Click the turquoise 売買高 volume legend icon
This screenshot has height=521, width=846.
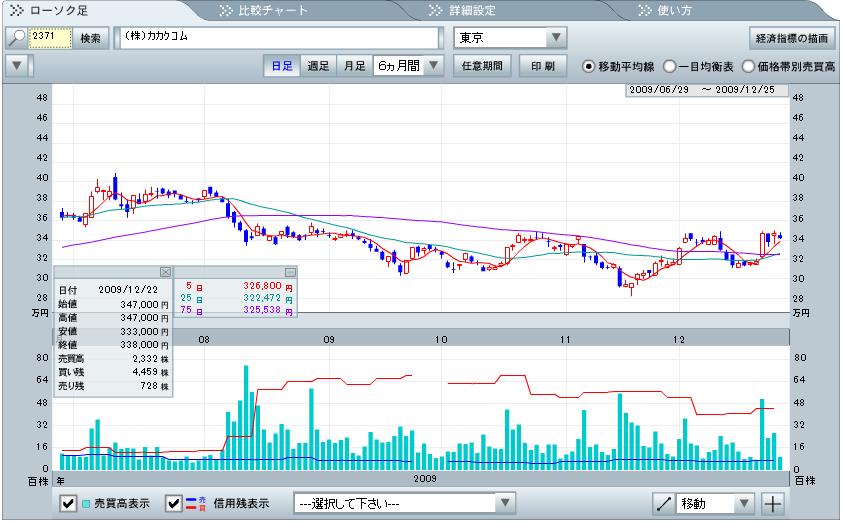pos(85,503)
